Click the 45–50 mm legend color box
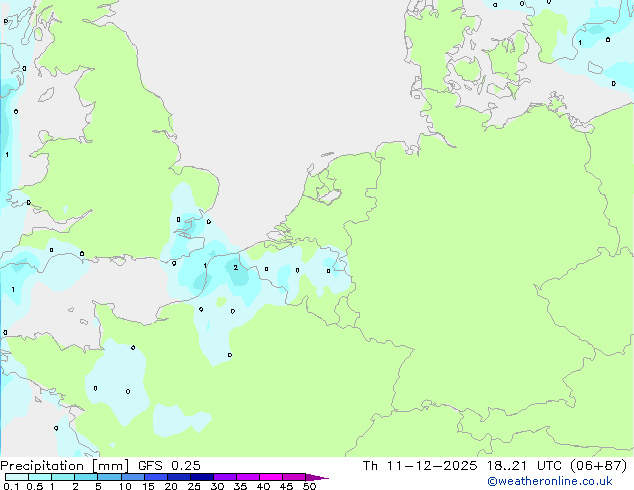The width and height of the screenshot is (634, 490). pyautogui.click(x=294, y=477)
